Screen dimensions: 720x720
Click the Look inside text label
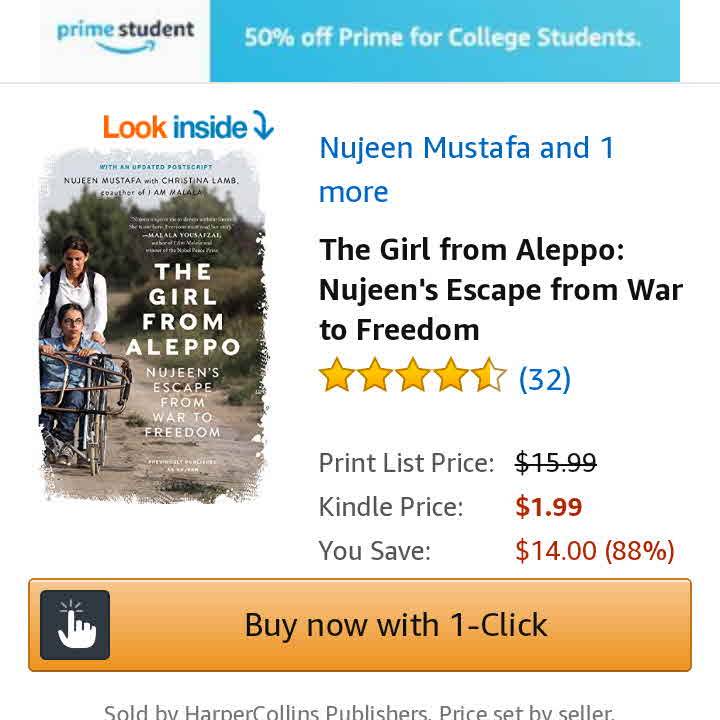click(x=174, y=127)
